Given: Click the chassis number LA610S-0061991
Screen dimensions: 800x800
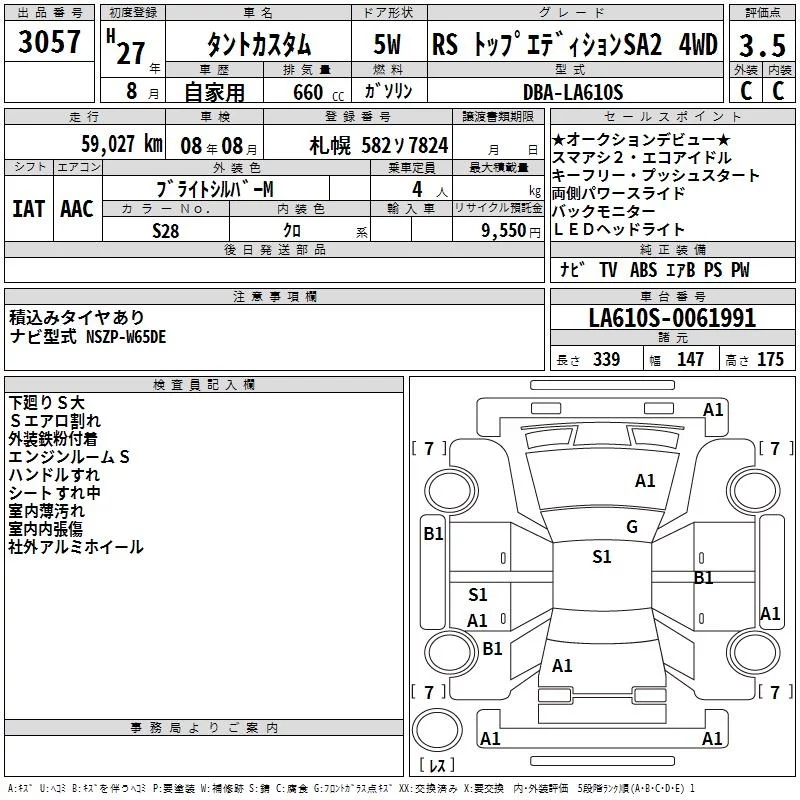Looking at the screenshot, I should (672, 318).
